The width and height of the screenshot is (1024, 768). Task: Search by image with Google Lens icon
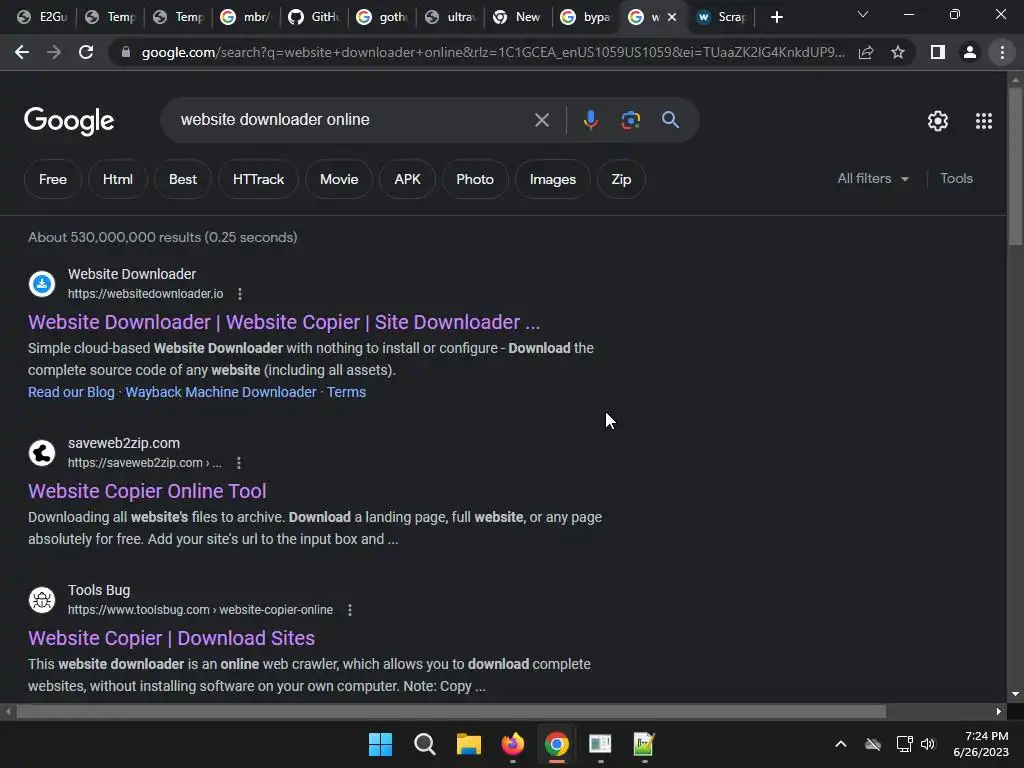[630, 120]
